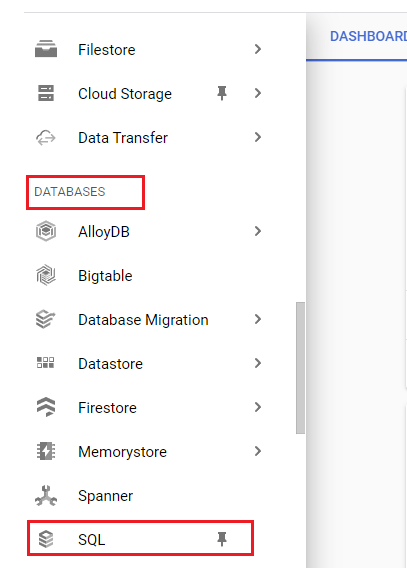Image resolution: width=407 pixels, height=574 pixels.
Task: Click the navigation menu scrollbar thumb
Action: [300, 368]
